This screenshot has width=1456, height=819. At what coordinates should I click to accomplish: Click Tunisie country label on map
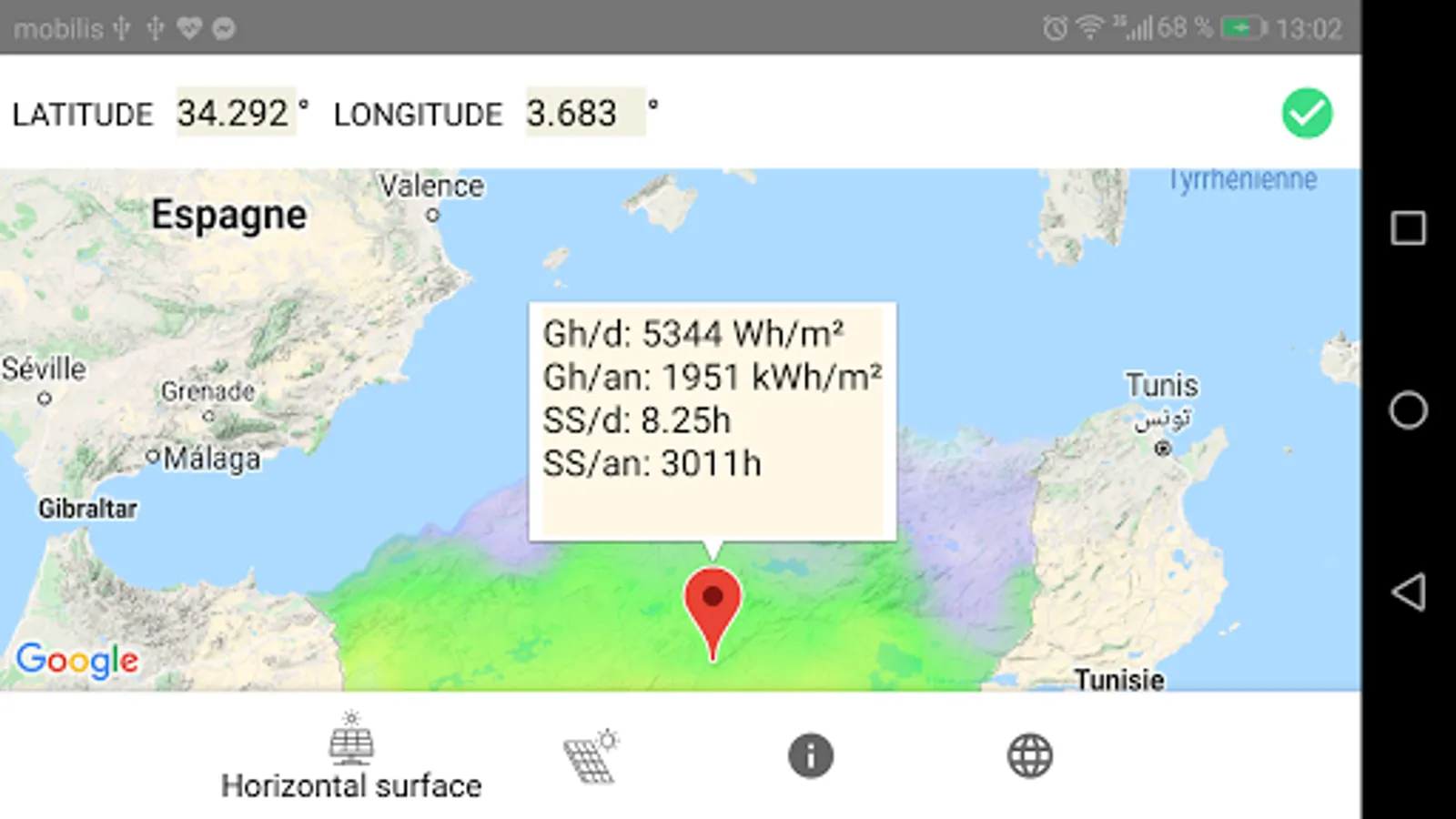click(1119, 679)
